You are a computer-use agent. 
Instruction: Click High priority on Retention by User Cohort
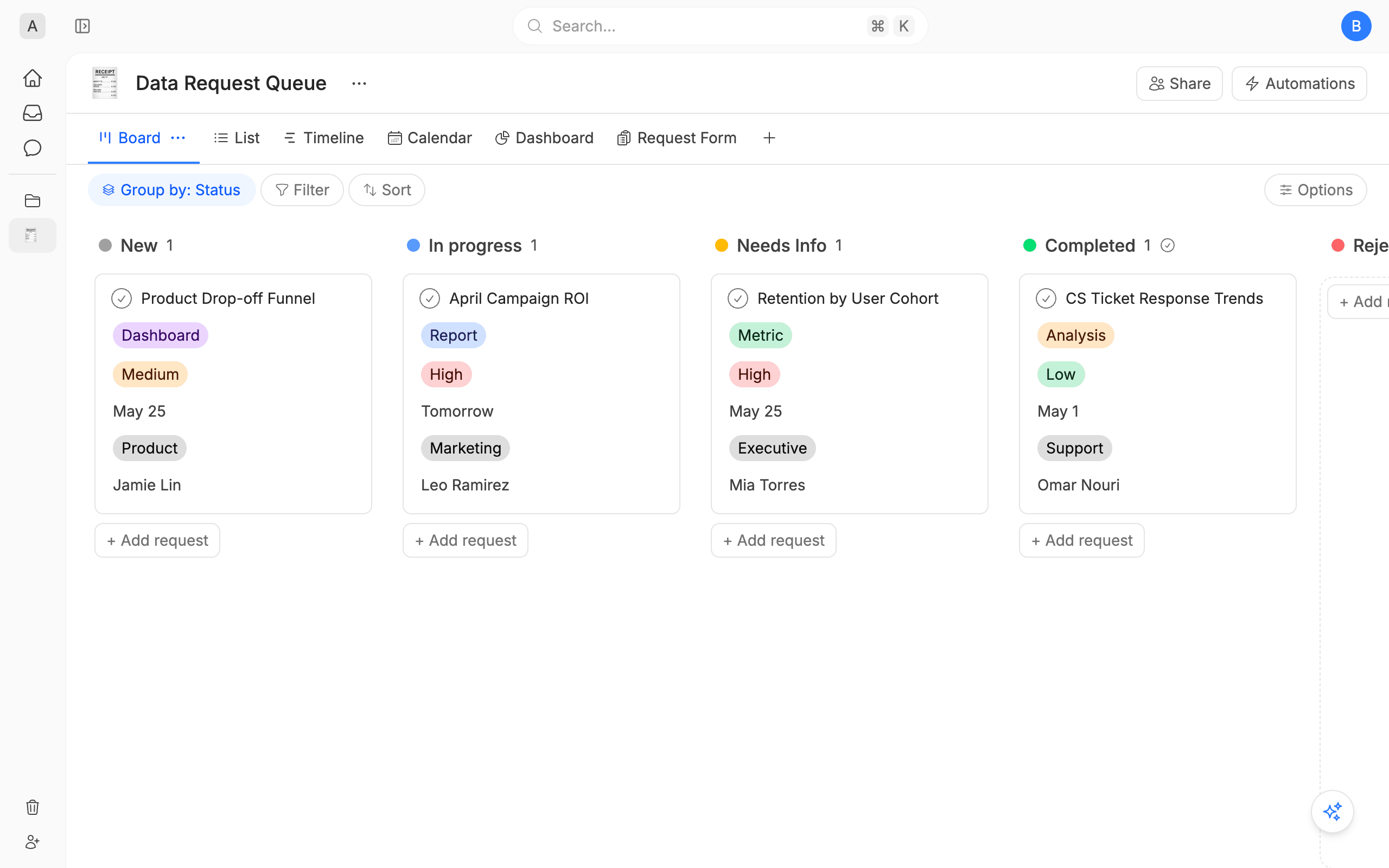pyautogui.click(x=755, y=374)
